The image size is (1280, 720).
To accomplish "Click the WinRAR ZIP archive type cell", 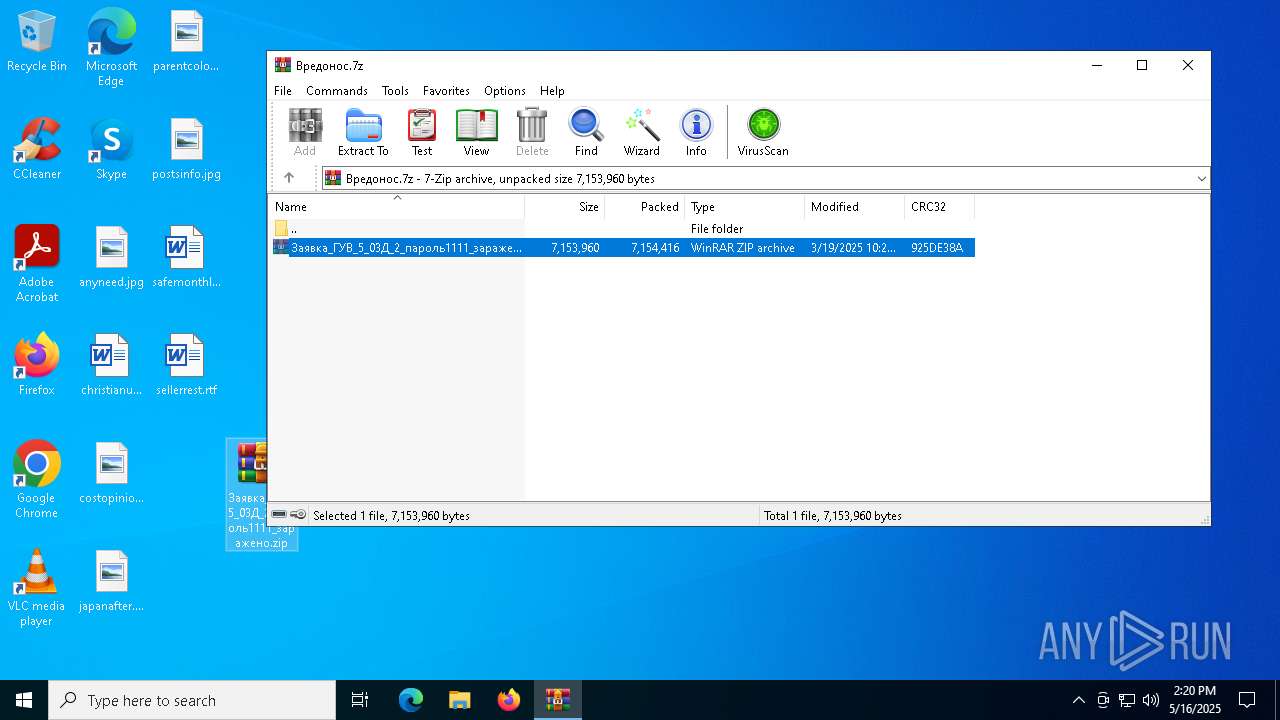I will 743,248.
